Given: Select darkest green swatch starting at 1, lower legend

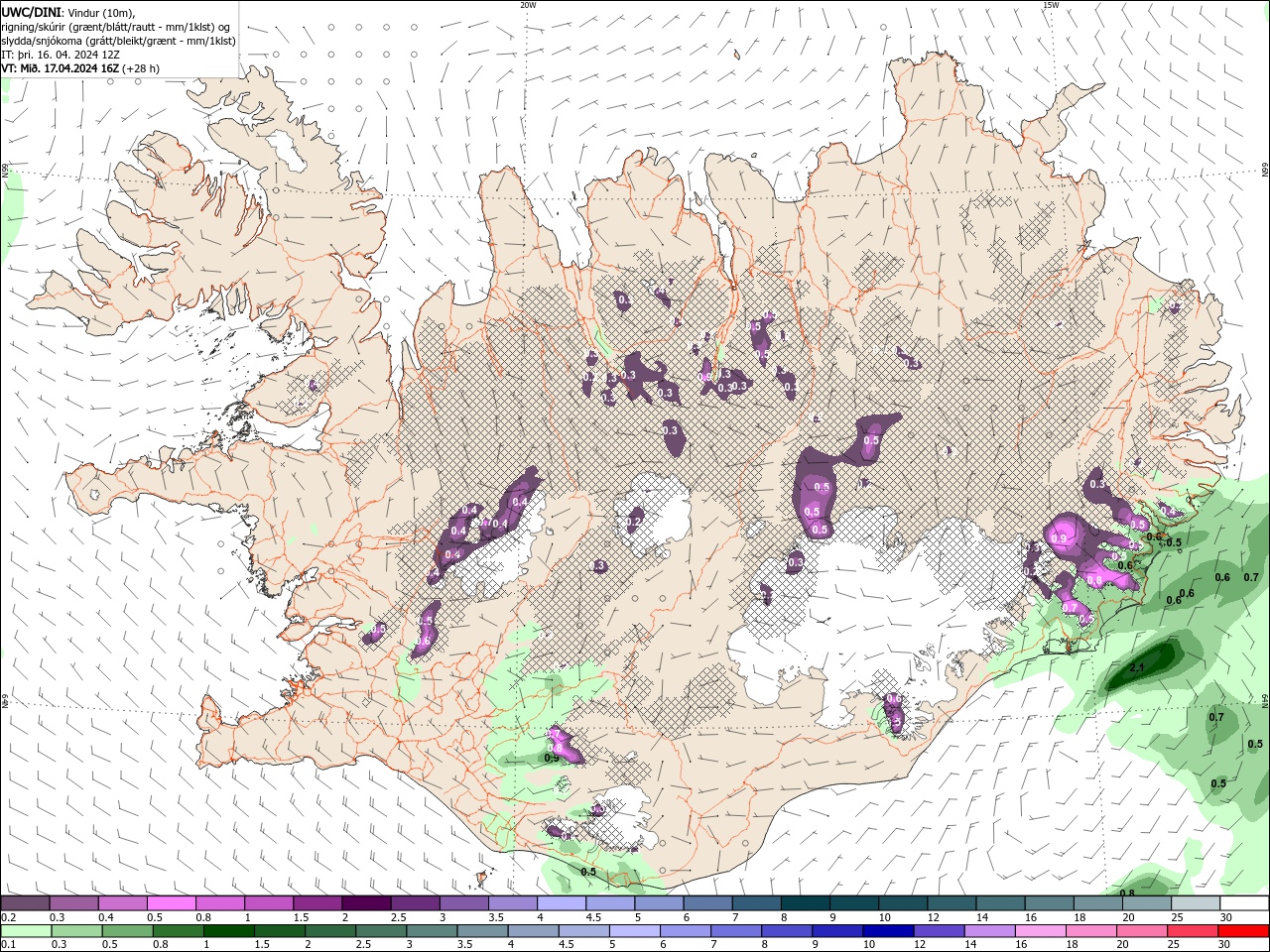Looking at the screenshot, I should click(x=228, y=931).
